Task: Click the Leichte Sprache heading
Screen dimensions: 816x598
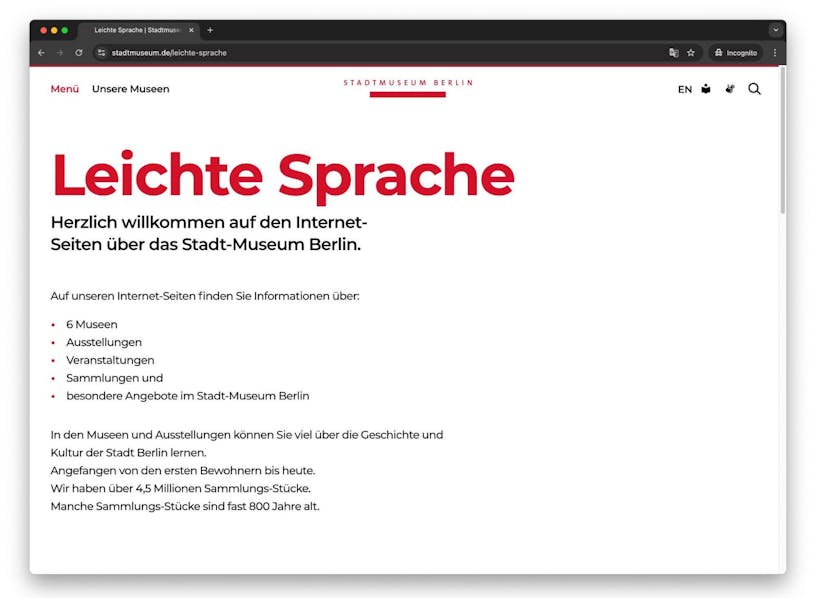Action: point(283,175)
